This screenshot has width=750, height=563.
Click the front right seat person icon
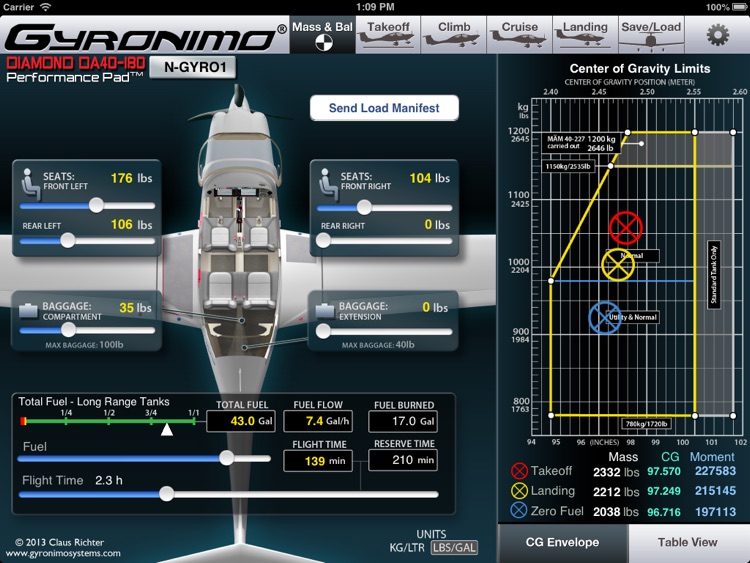328,184
